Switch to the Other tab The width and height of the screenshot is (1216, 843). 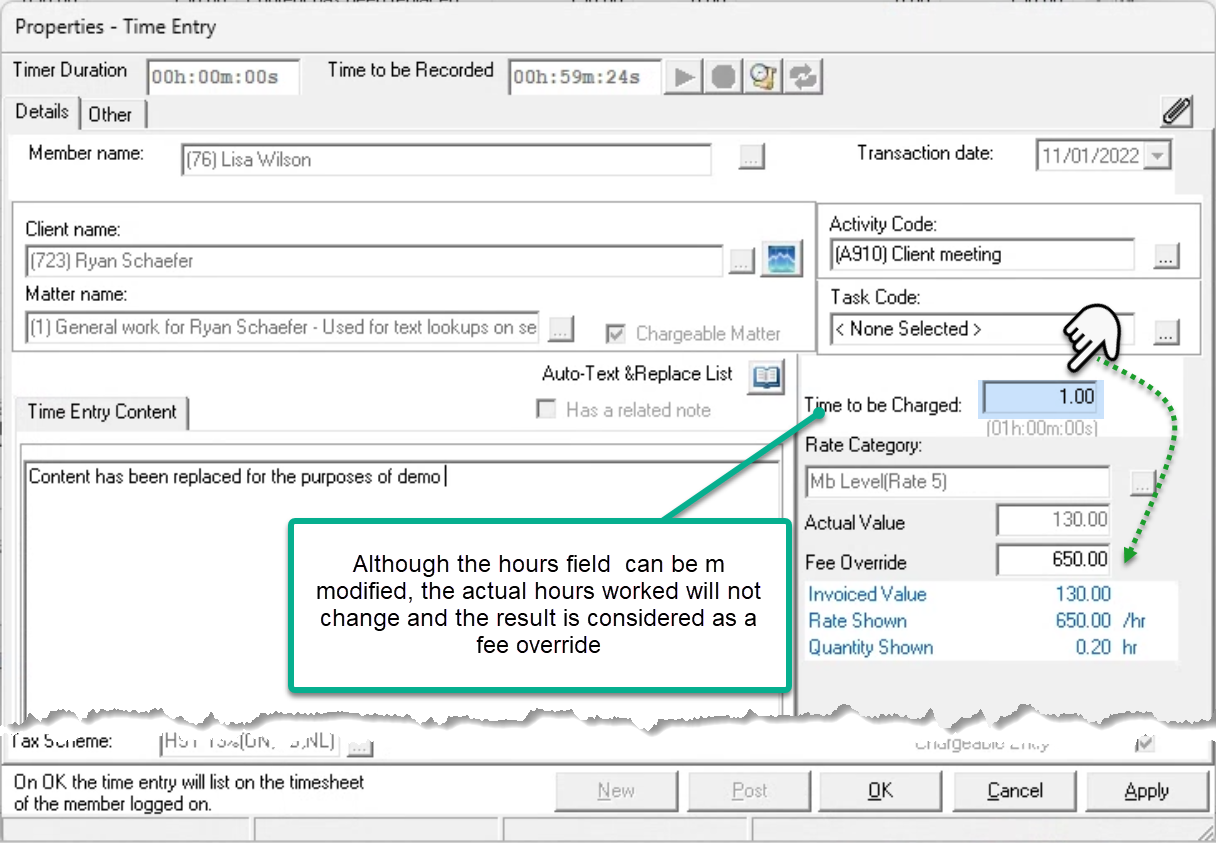[x=110, y=114]
